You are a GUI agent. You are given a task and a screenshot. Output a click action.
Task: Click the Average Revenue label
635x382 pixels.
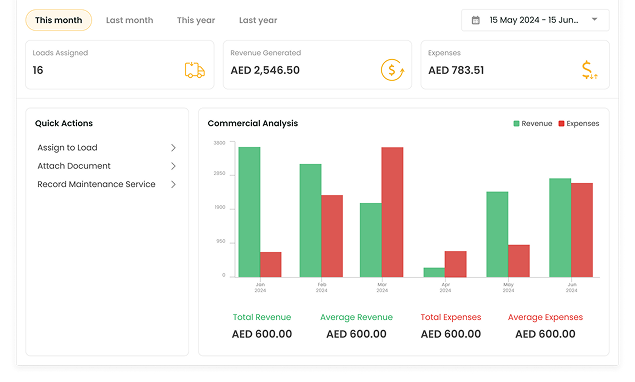[x=356, y=317]
